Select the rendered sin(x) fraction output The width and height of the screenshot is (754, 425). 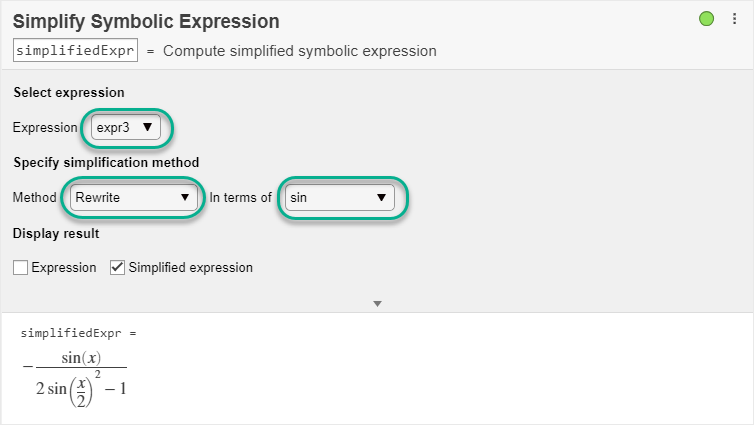(x=77, y=373)
